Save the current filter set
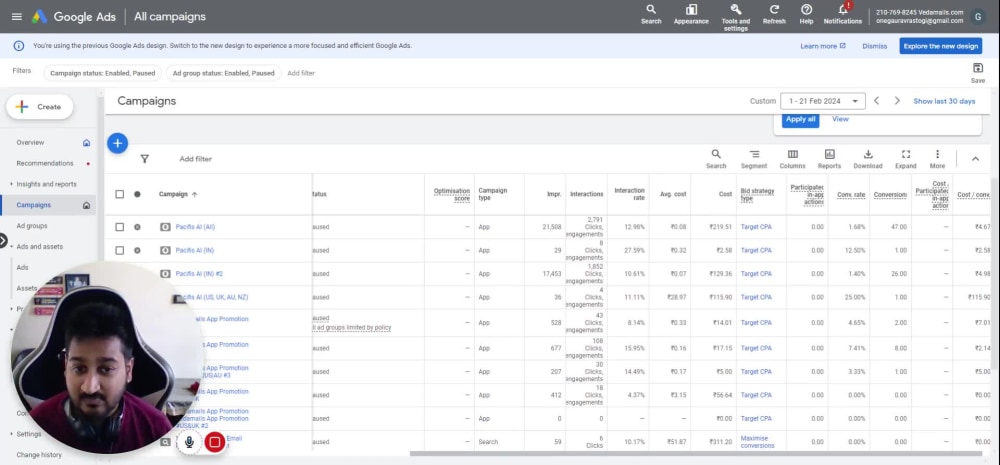 pos(978,73)
